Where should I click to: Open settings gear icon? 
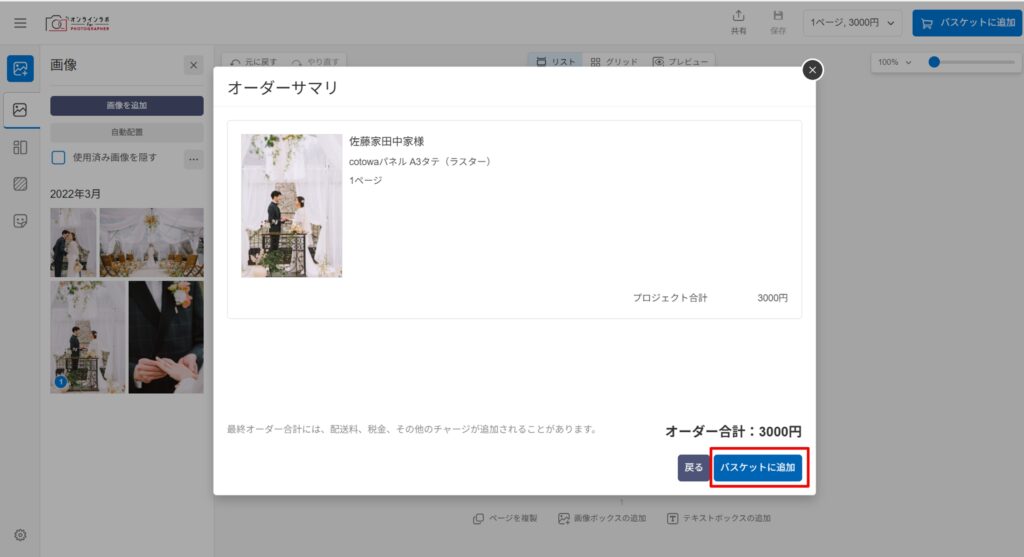click(20, 535)
